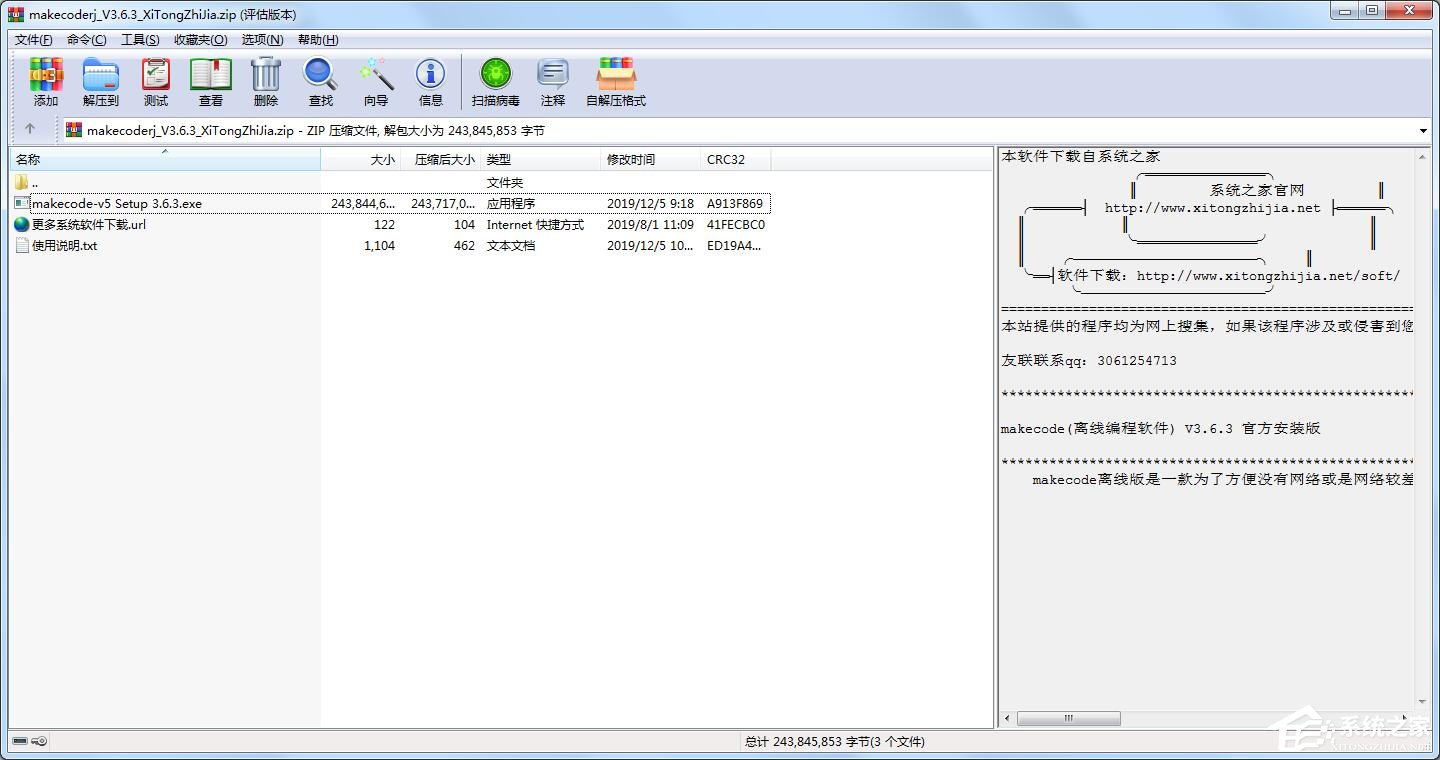
Task: Sort by 大小 column header
Action: [x=361, y=159]
